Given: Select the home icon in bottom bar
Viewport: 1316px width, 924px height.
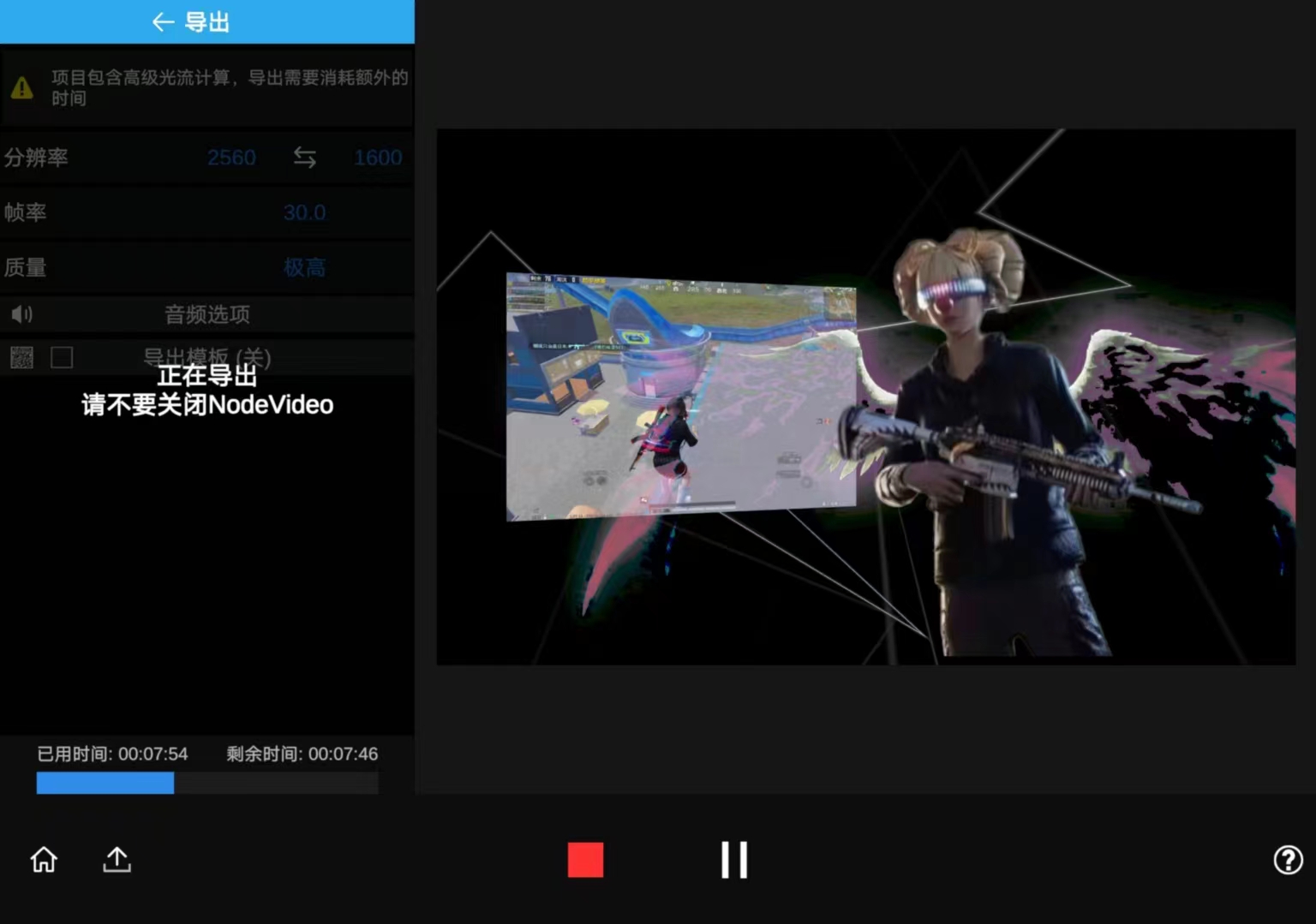Looking at the screenshot, I should (x=43, y=860).
